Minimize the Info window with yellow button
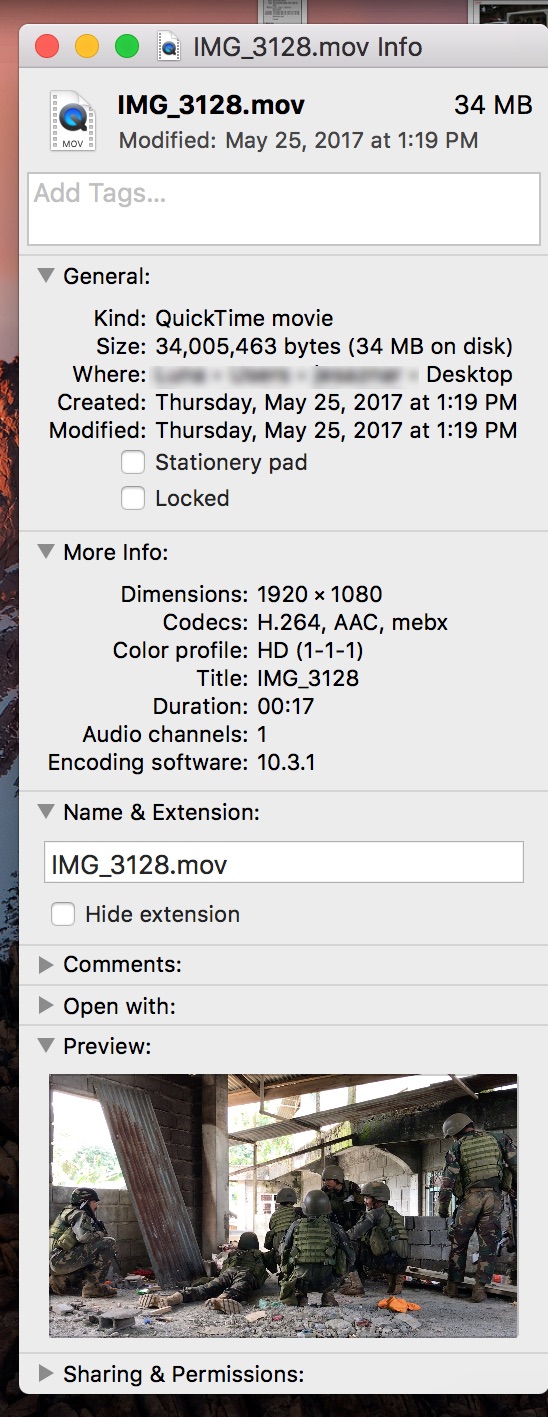Image resolution: width=548 pixels, height=1417 pixels. coord(87,46)
